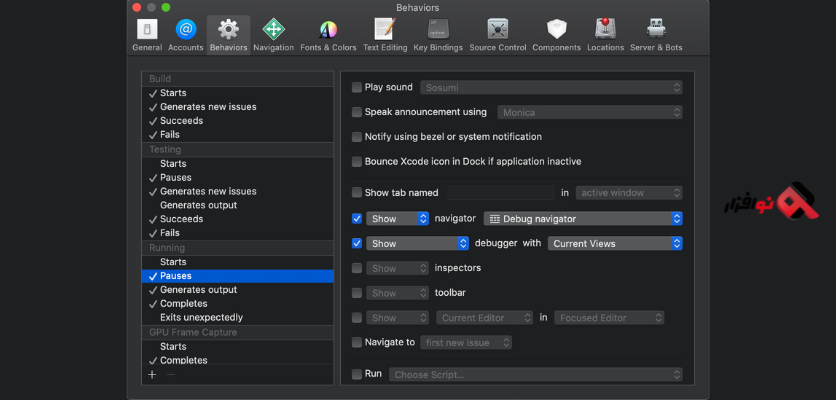
Task: Open the Monica voice dropdown
Action: 590,113
